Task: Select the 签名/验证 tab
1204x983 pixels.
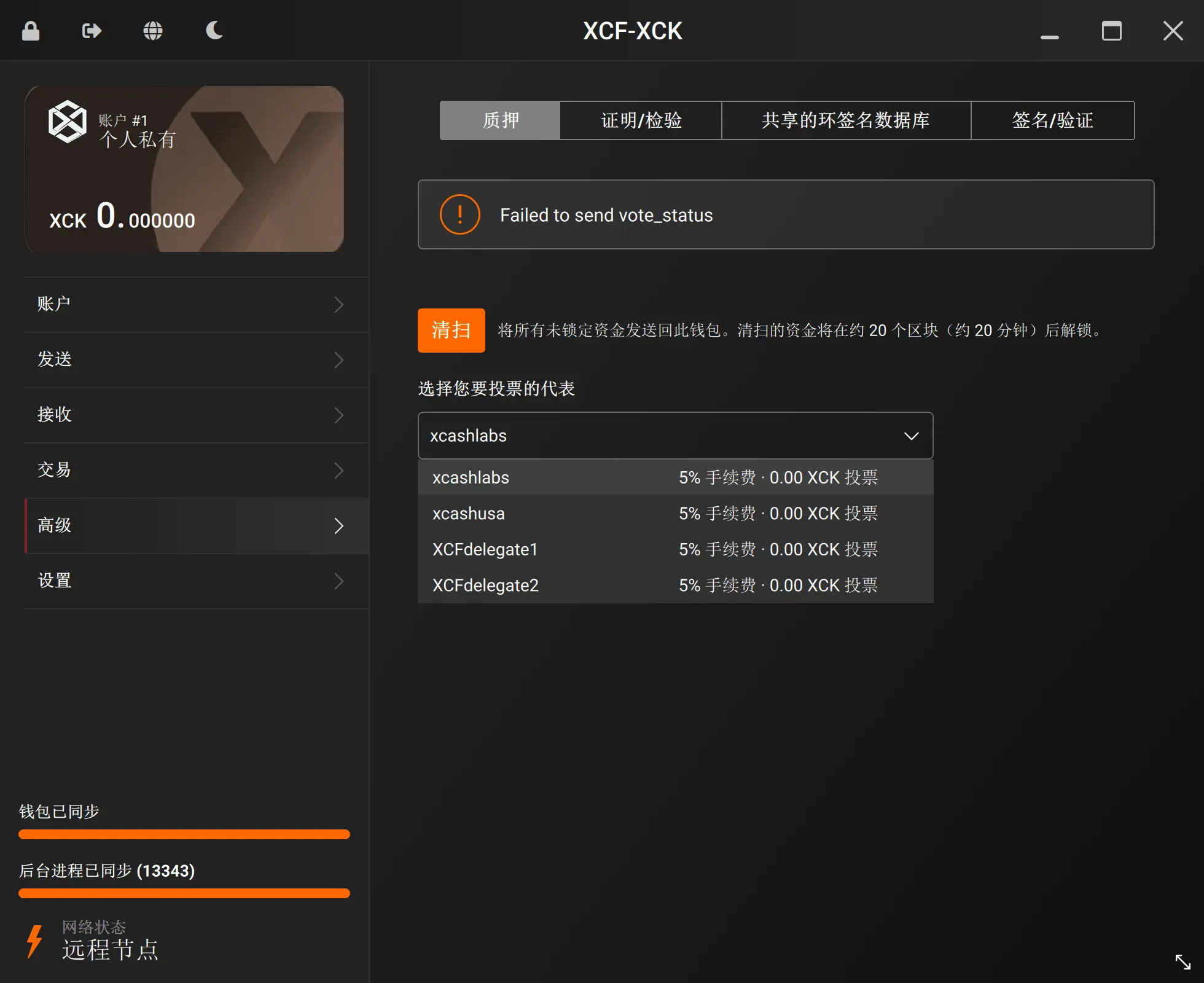Action: pyautogui.click(x=1052, y=120)
